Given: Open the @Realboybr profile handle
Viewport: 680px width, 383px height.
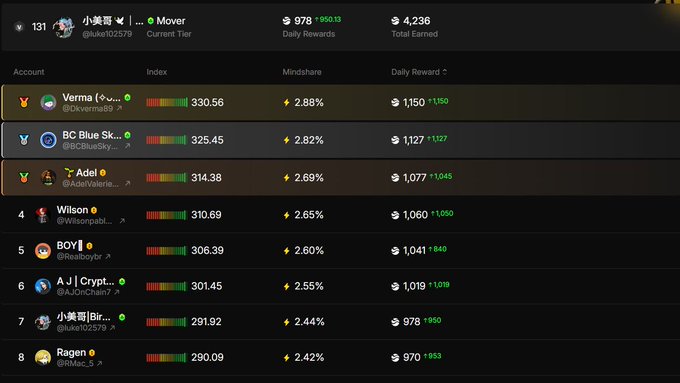Looking at the screenshot, I should point(79,257).
